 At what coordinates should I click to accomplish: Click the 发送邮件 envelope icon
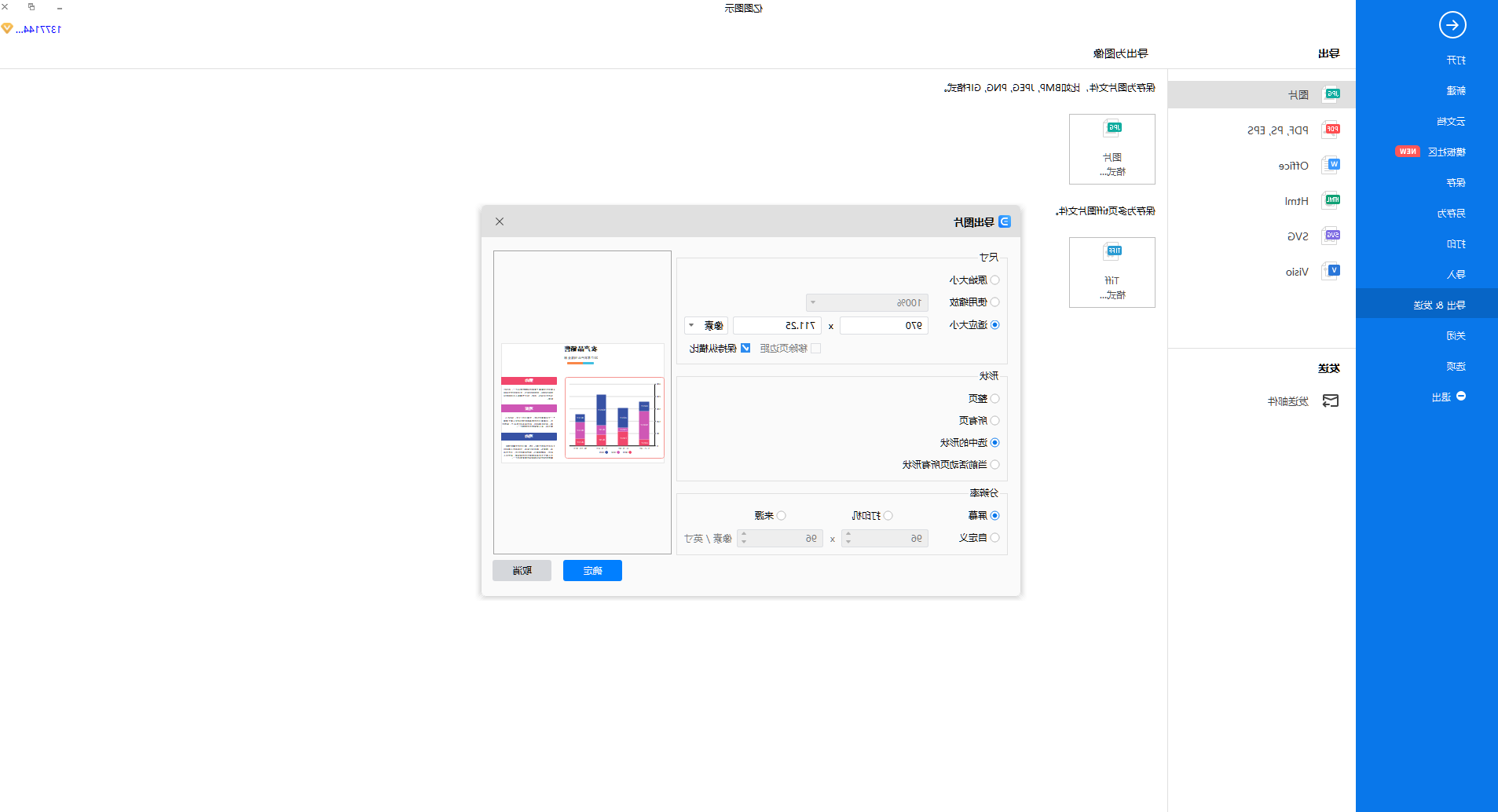1331,401
